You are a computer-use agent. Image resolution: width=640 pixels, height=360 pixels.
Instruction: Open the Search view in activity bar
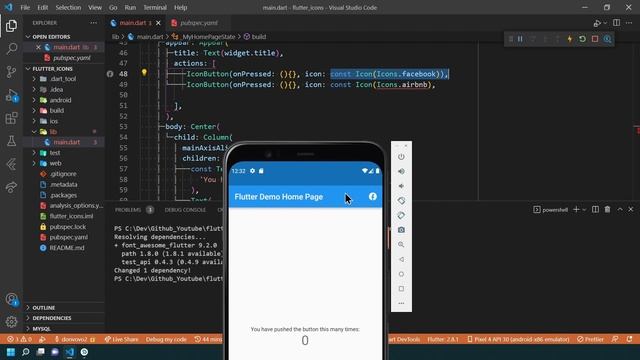[11, 49]
